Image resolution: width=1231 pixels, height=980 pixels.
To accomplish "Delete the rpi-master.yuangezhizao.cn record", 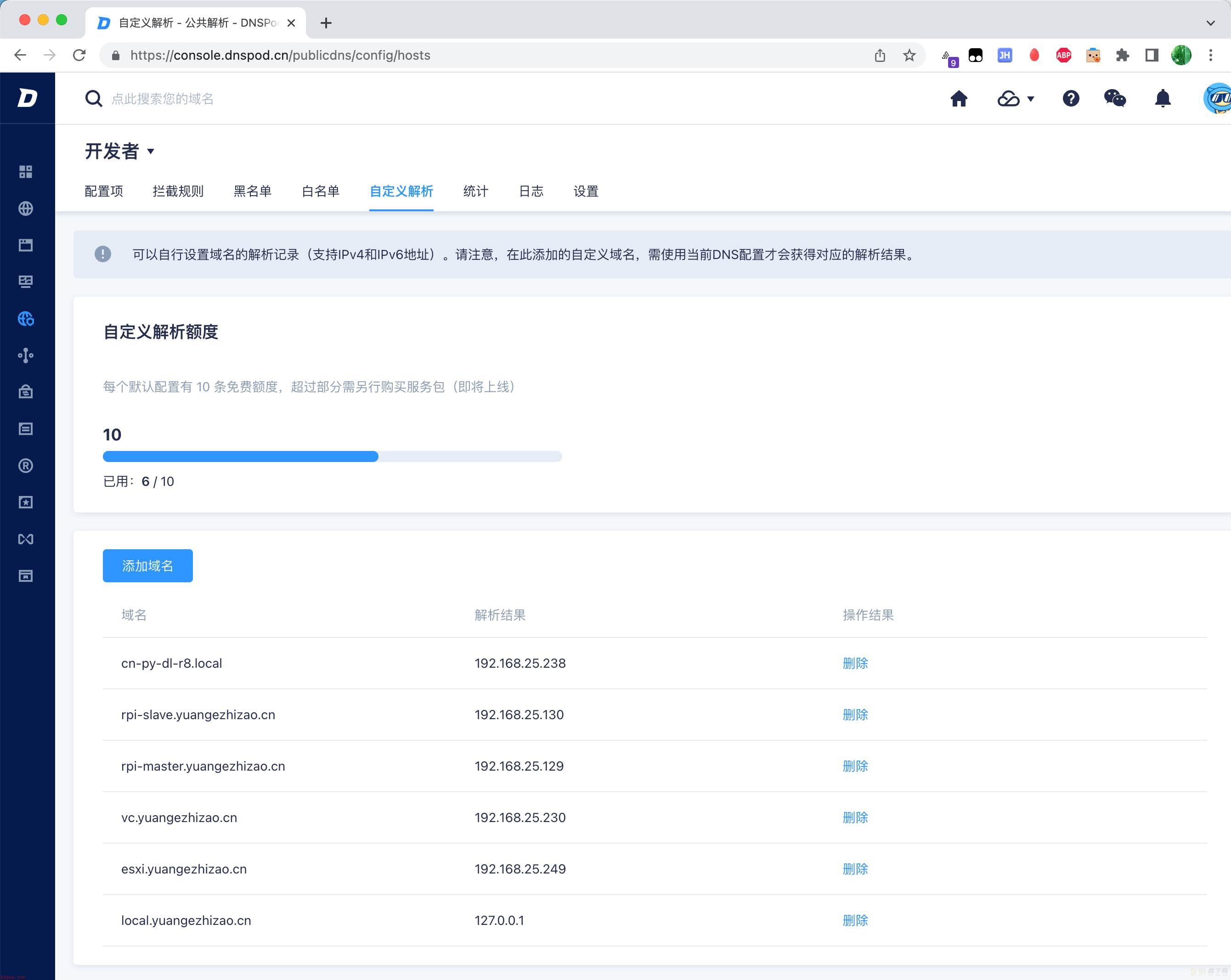I will [x=855, y=766].
